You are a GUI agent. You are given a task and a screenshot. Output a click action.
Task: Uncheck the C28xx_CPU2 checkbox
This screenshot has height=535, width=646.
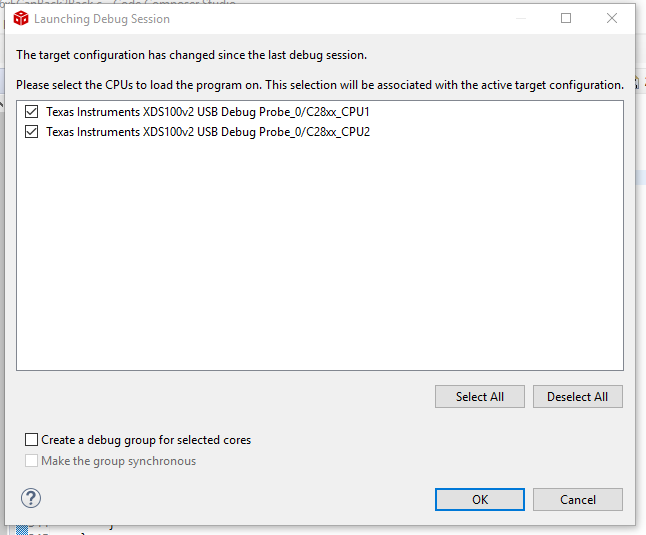(x=32, y=131)
